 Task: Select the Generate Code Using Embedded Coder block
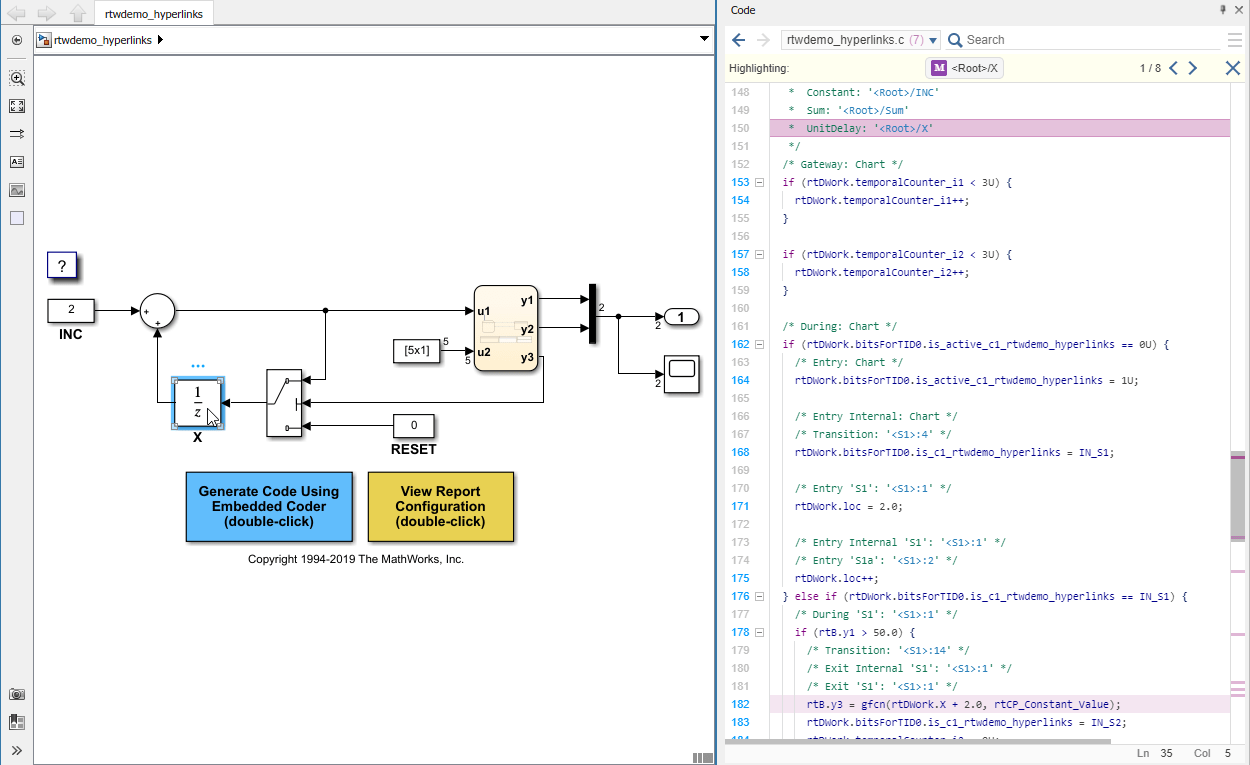pos(270,507)
